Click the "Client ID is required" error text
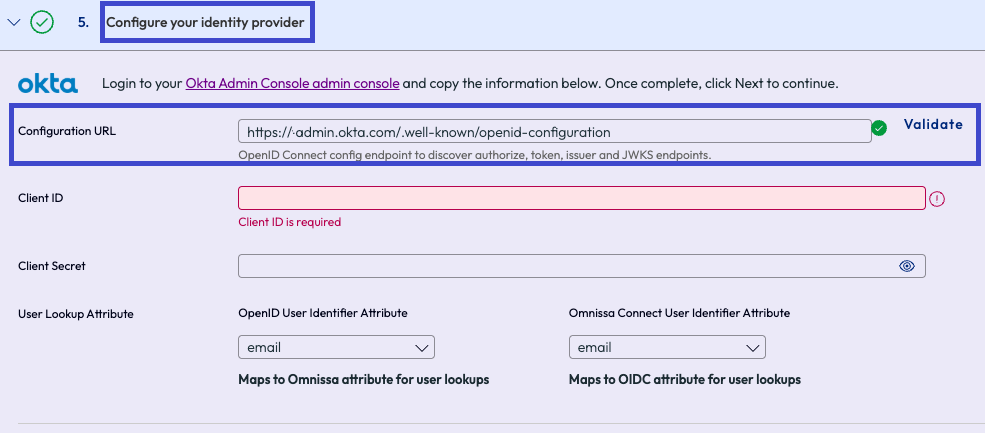Image resolution: width=985 pixels, height=433 pixels. click(290, 222)
